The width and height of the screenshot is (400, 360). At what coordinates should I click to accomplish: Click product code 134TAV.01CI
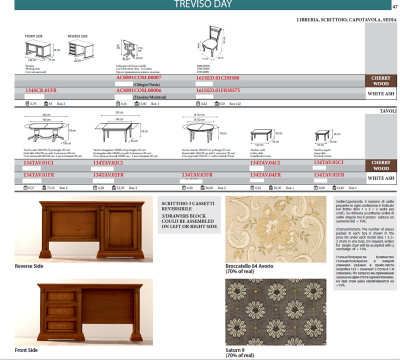point(38,163)
